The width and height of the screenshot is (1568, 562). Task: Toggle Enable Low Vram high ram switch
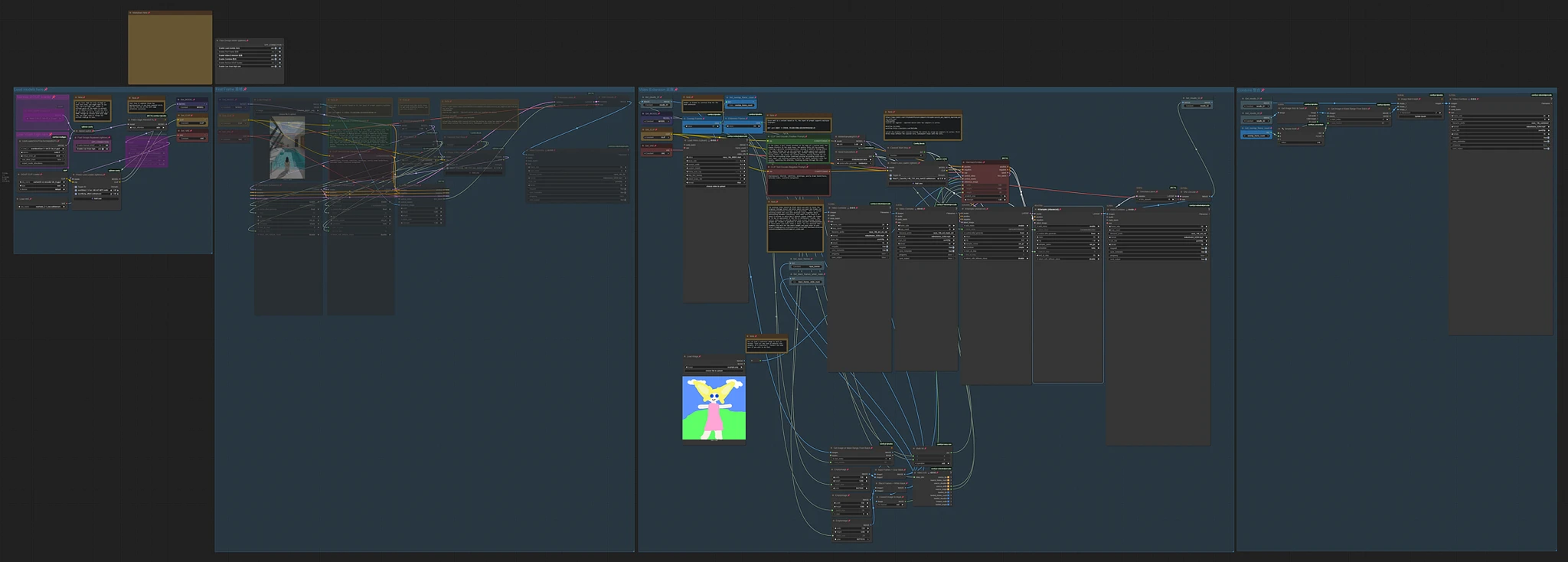coord(276,66)
